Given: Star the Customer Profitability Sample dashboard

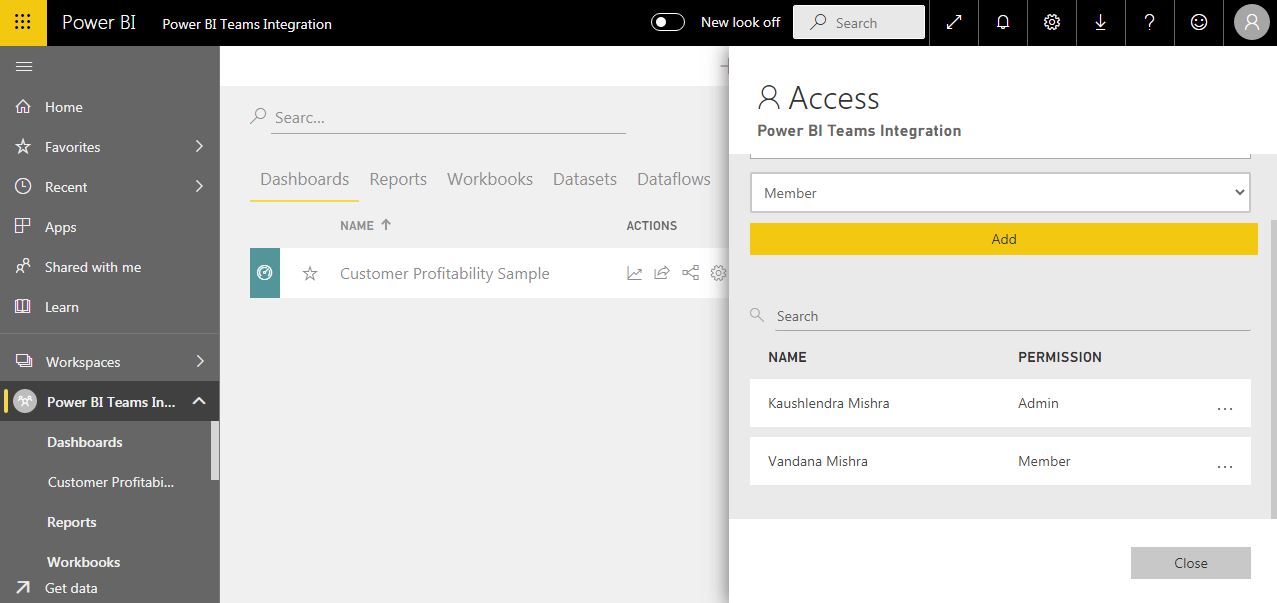Looking at the screenshot, I should click(310, 273).
